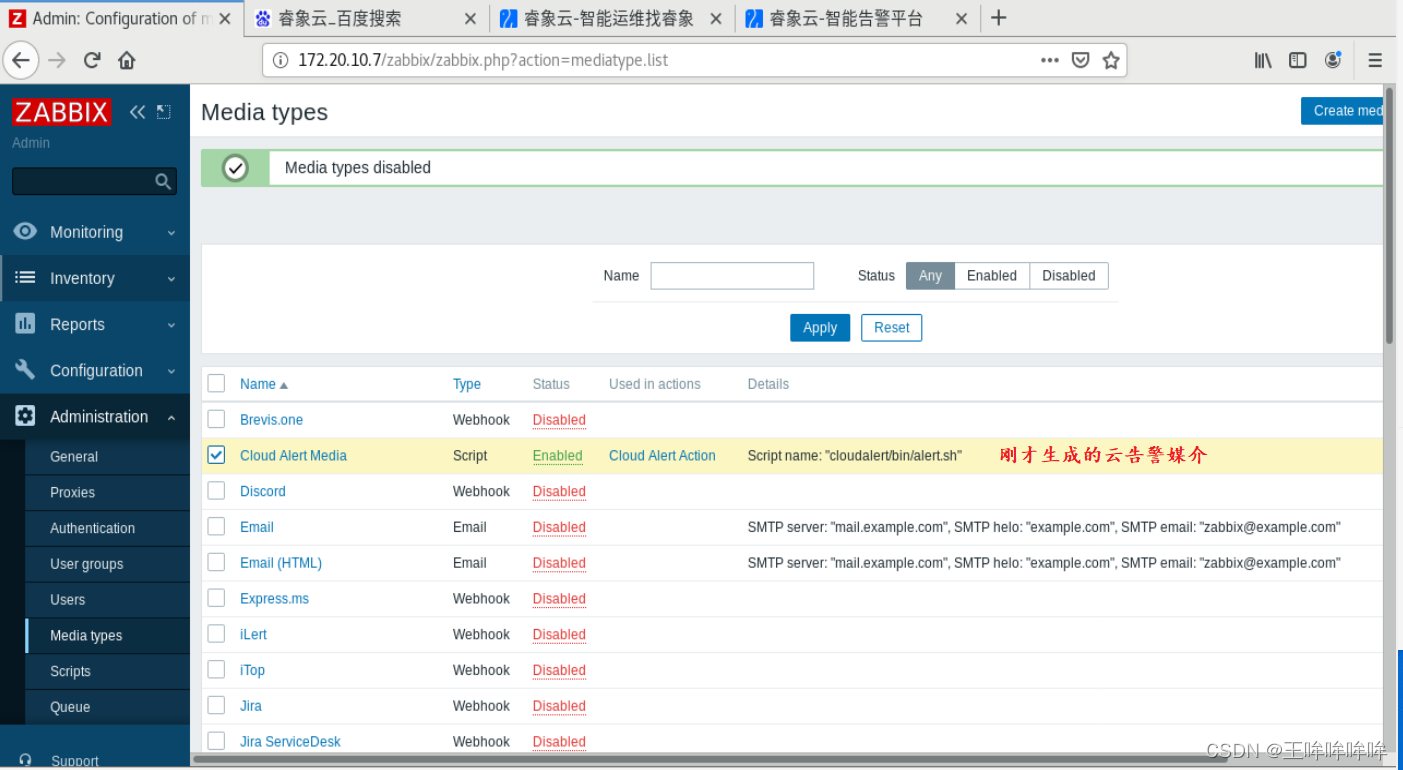The width and height of the screenshot is (1403, 770).
Task: Open the browser hamburger menu
Action: click(1375, 60)
